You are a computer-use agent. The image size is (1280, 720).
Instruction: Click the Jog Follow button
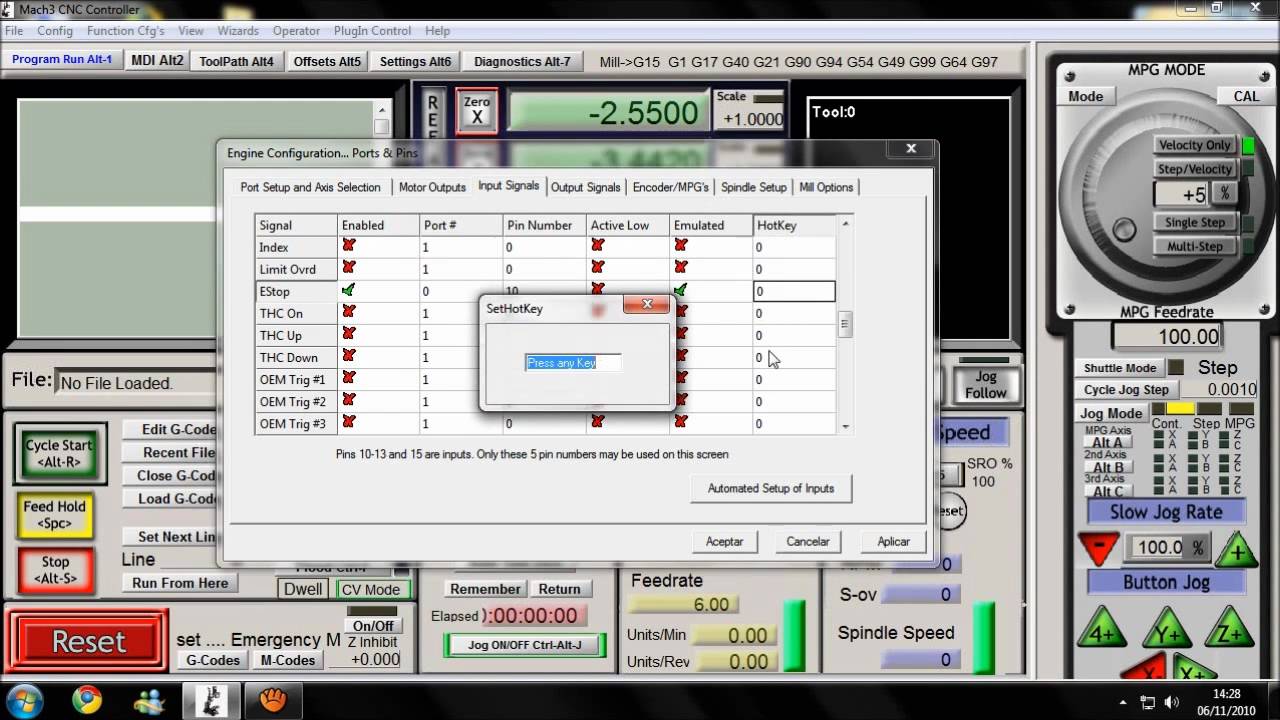(x=986, y=384)
